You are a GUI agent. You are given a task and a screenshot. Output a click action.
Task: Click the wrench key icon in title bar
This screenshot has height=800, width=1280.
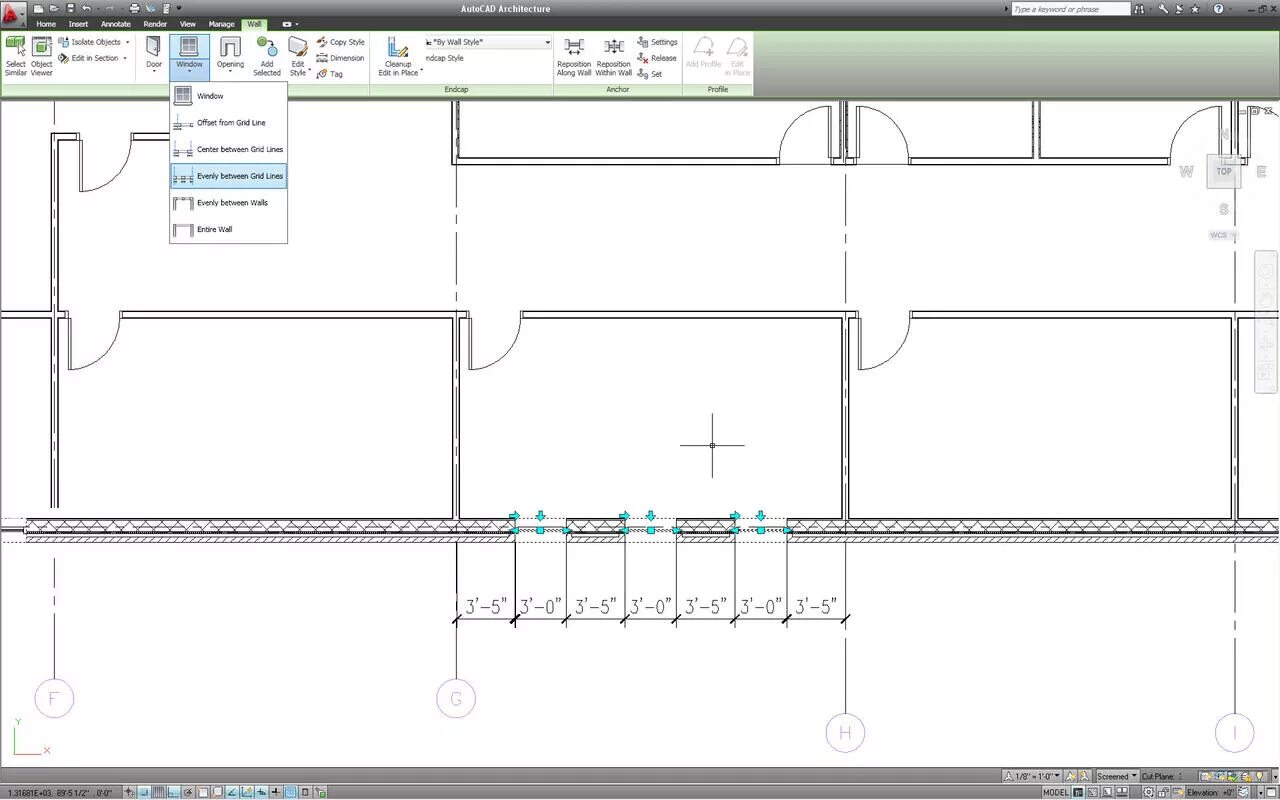pyautogui.click(x=1163, y=9)
